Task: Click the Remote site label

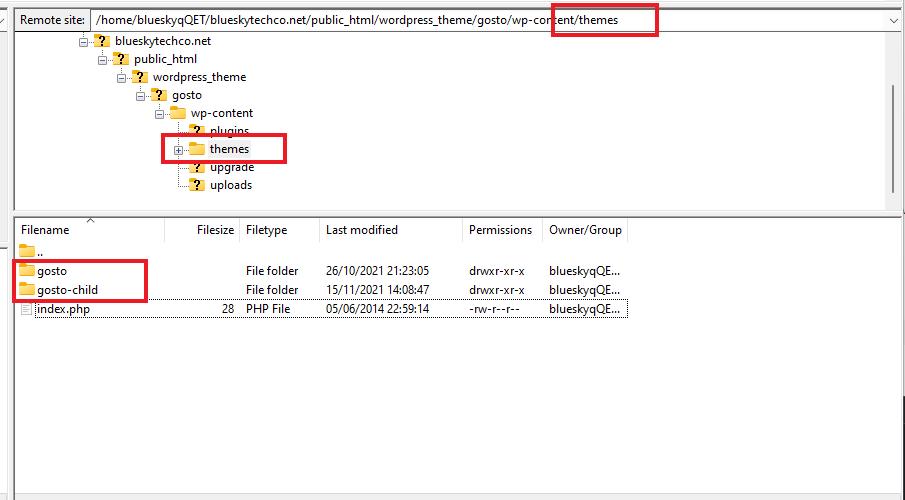Action: [x=52, y=20]
